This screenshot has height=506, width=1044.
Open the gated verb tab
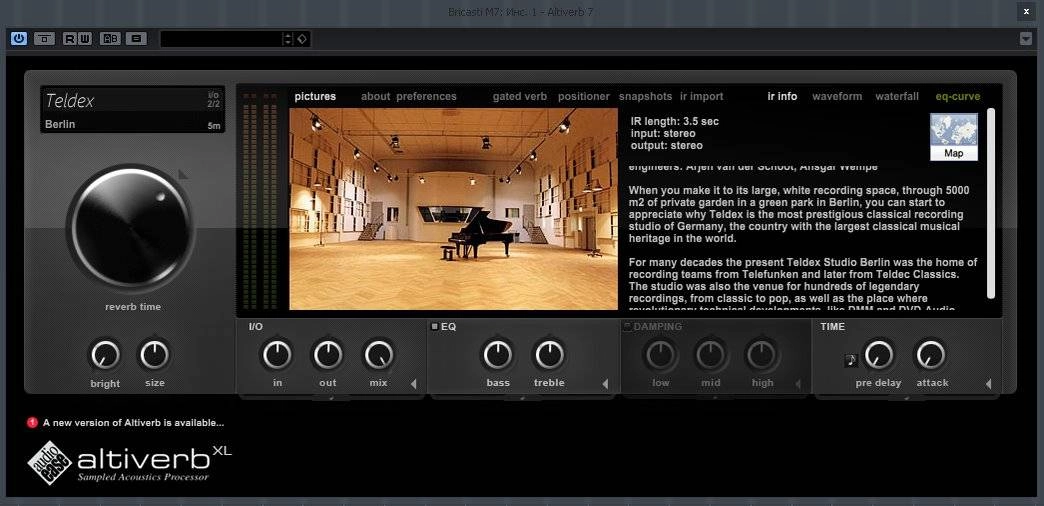[x=520, y=97]
